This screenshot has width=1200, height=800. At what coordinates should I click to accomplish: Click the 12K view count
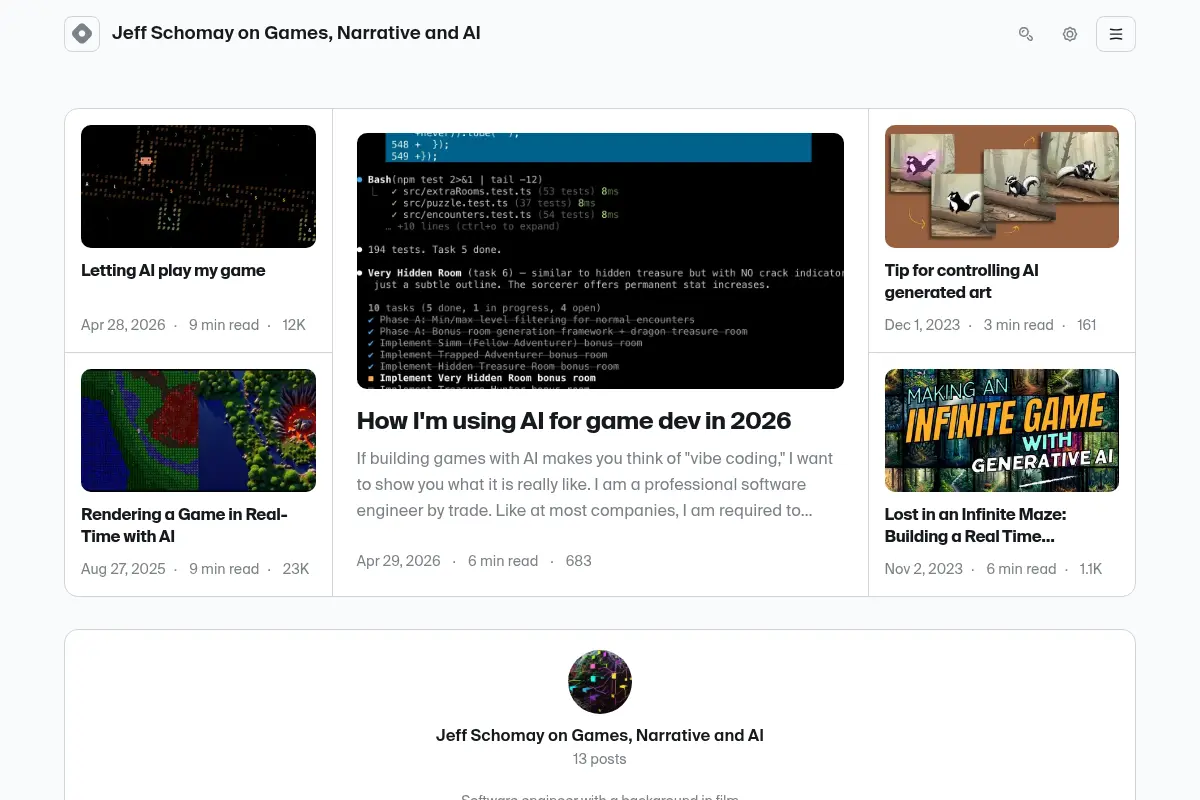point(294,325)
